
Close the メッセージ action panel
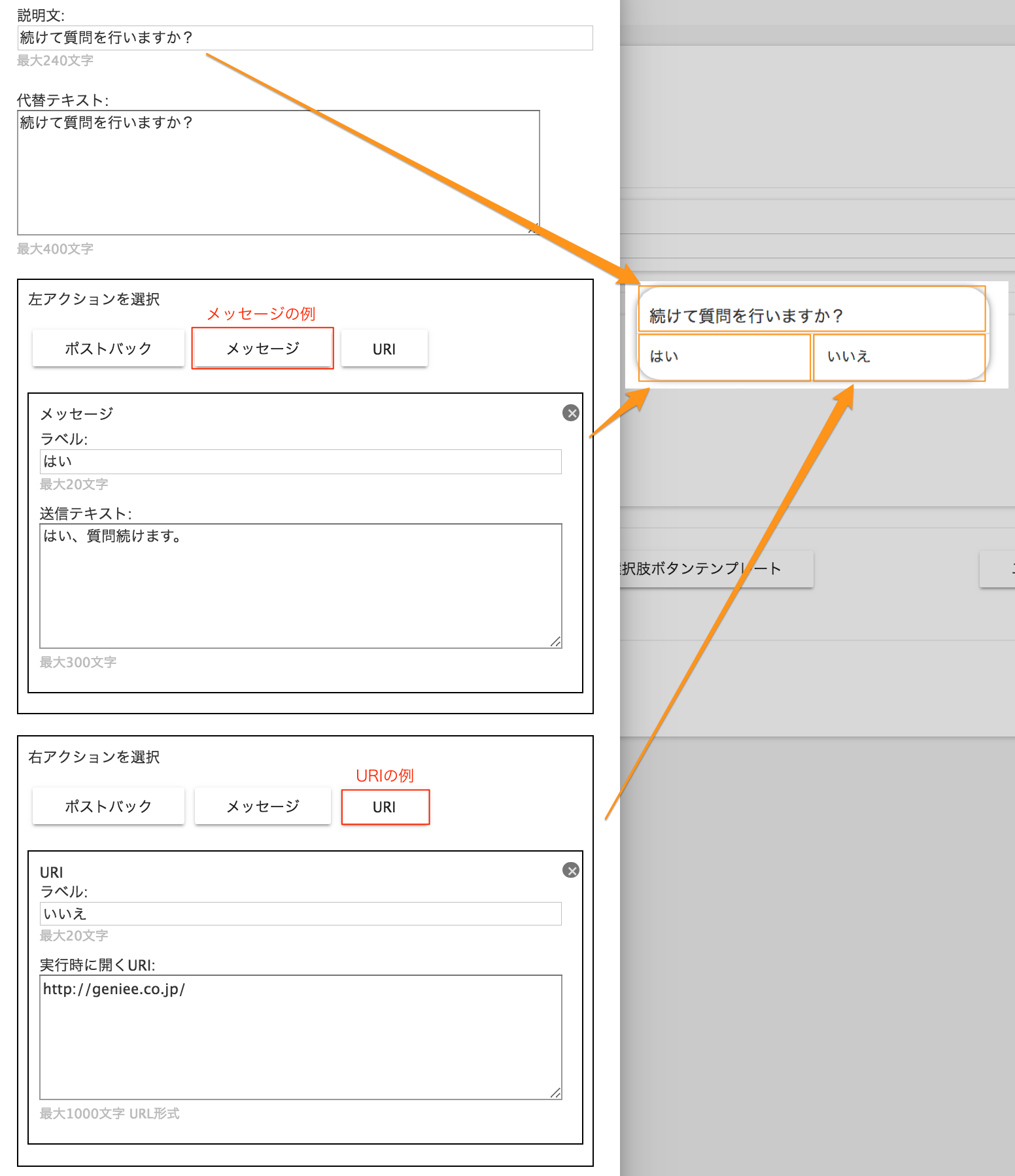tap(571, 413)
